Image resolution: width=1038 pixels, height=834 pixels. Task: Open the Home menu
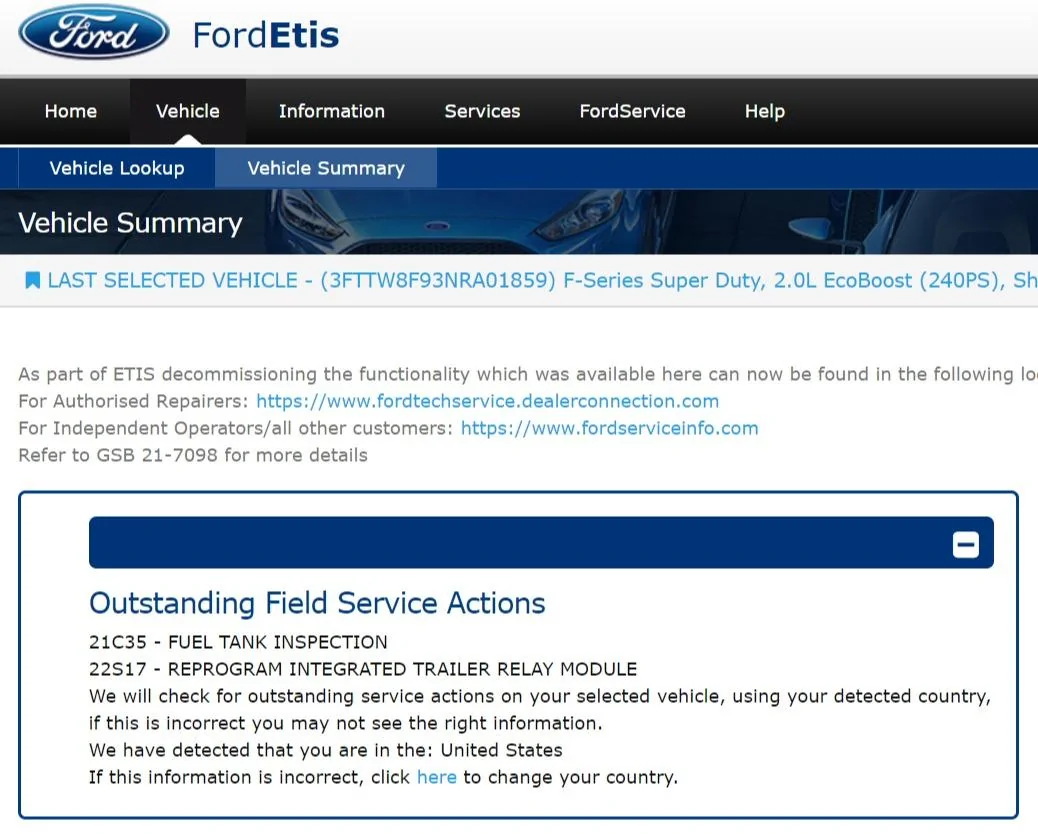click(71, 111)
